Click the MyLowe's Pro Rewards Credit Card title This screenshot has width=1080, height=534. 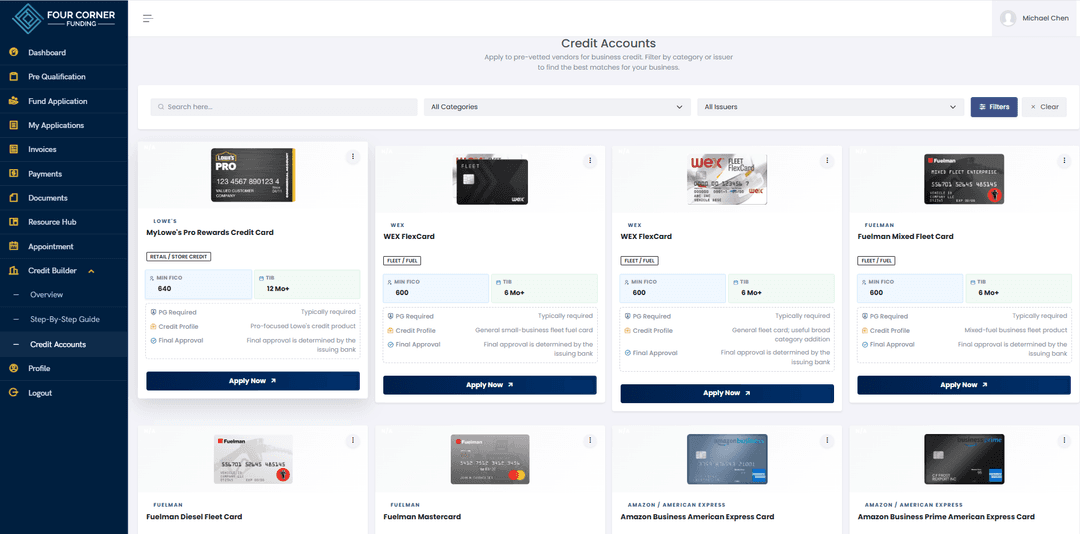click(x=210, y=232)
